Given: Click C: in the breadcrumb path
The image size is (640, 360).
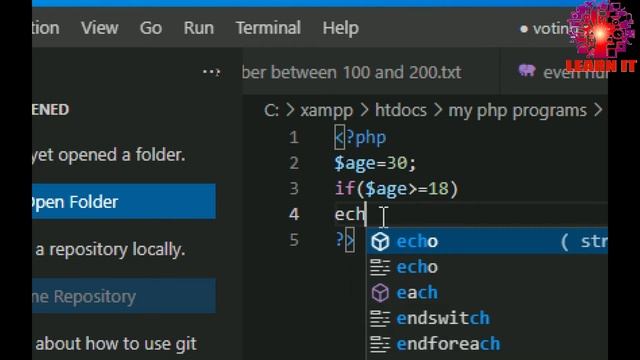Looking at the screenshot, I should pyautogui.click(x=271, y=110).
